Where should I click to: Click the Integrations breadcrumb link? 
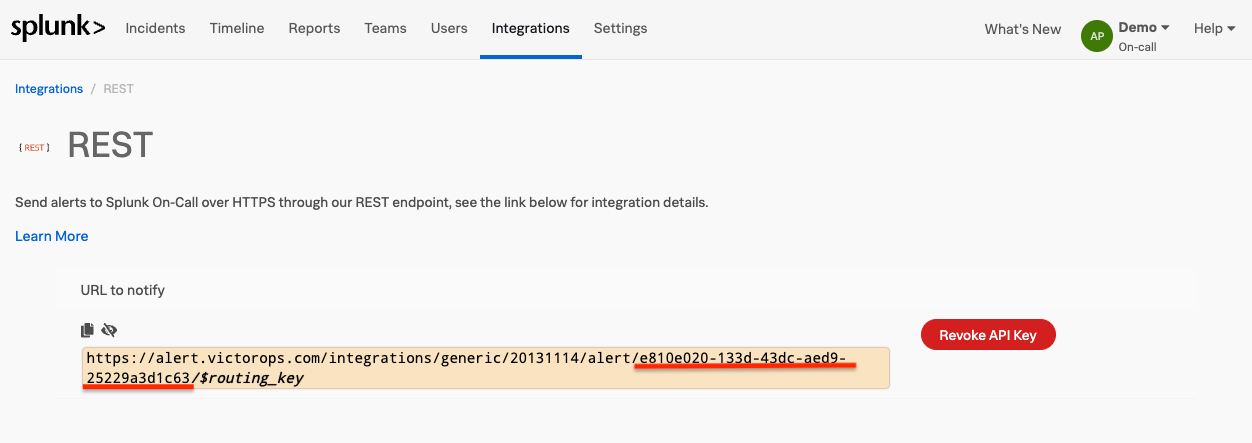(x=49, y=89)
